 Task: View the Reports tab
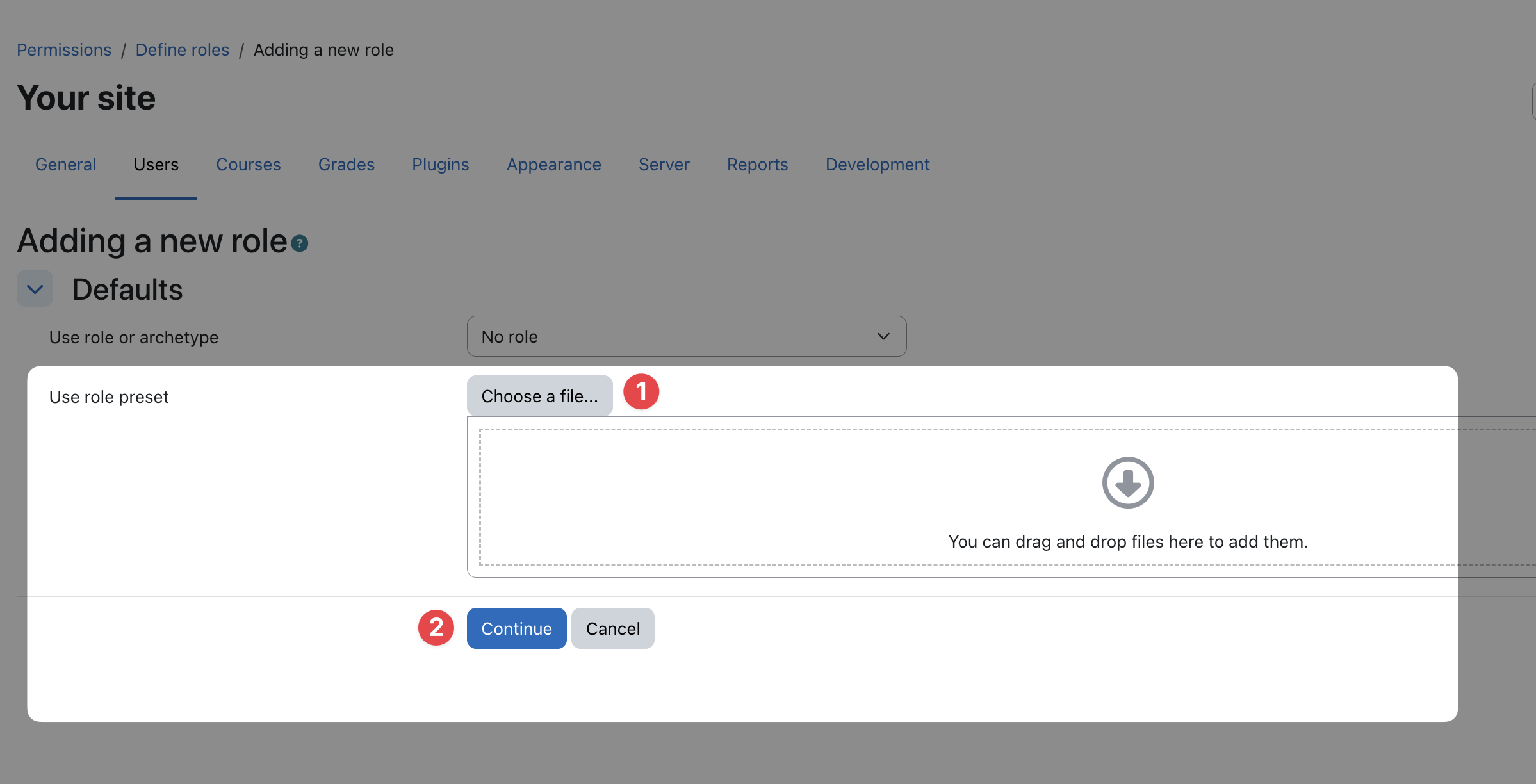pyautogui.click(x=757, y=165)
